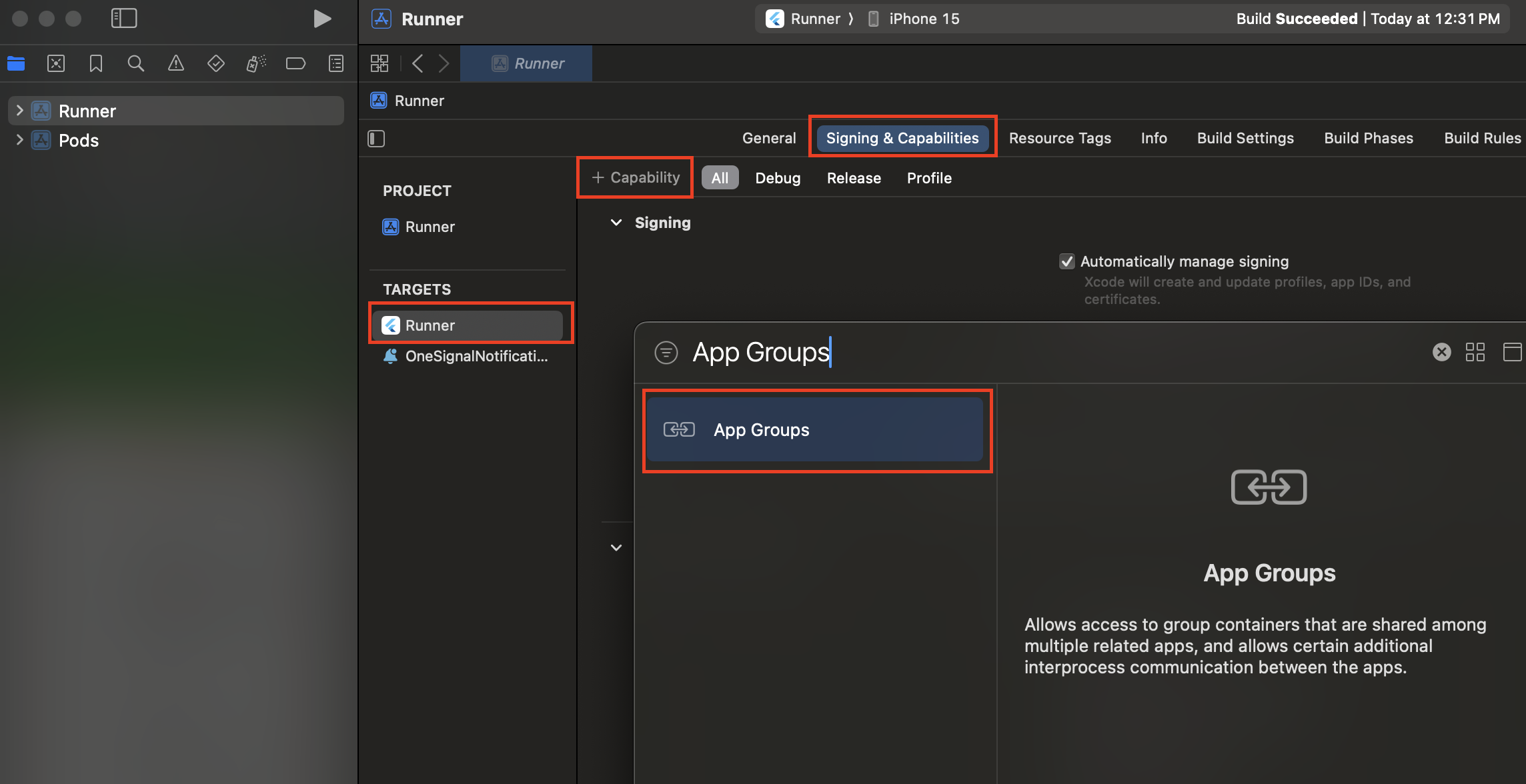The width and height of the screenshot is (1526, 784).
Task: Open the Report navigator icon
Action: tap(336, 63)
